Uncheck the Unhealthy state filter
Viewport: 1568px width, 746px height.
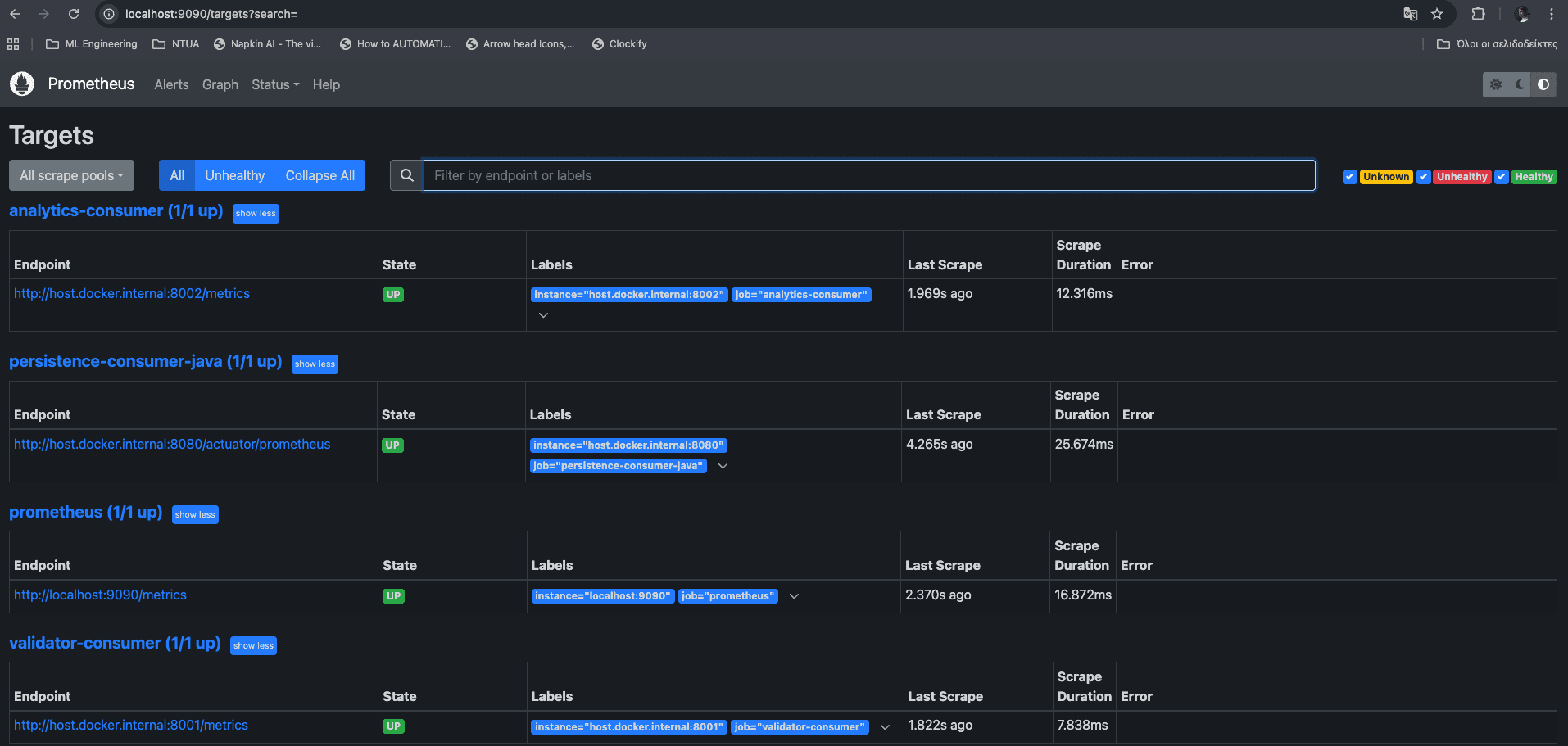pyautogui.click(x=1424, y=177)
